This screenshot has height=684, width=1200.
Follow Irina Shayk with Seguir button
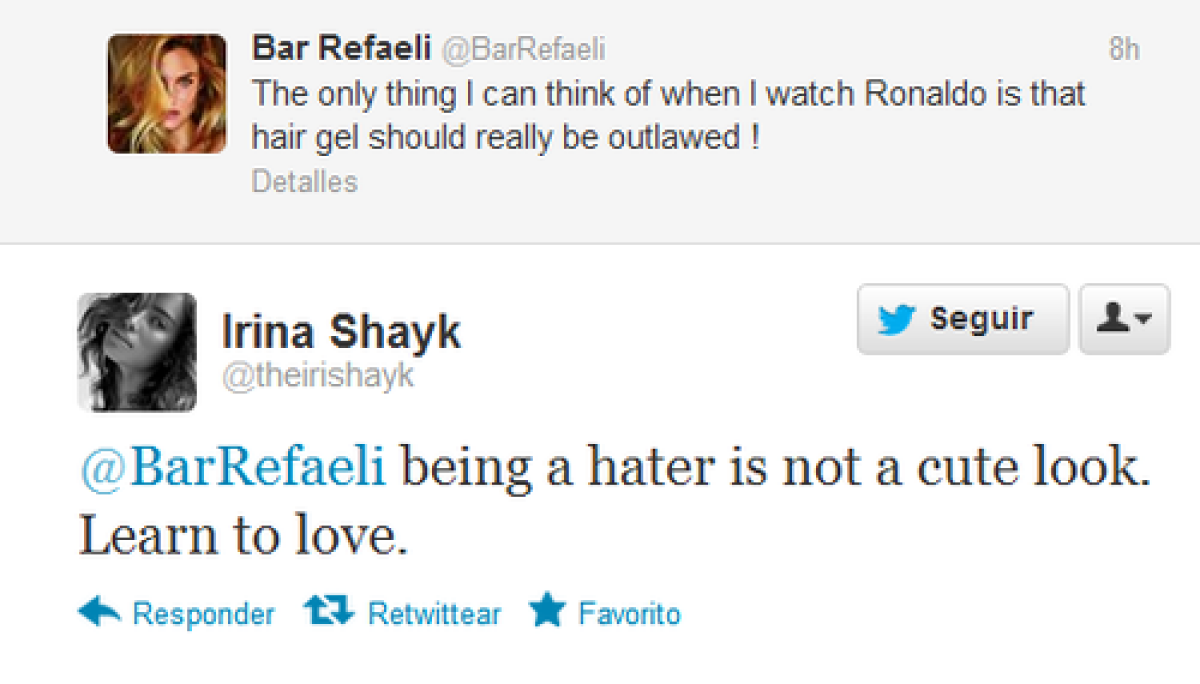tap(962, 320)
